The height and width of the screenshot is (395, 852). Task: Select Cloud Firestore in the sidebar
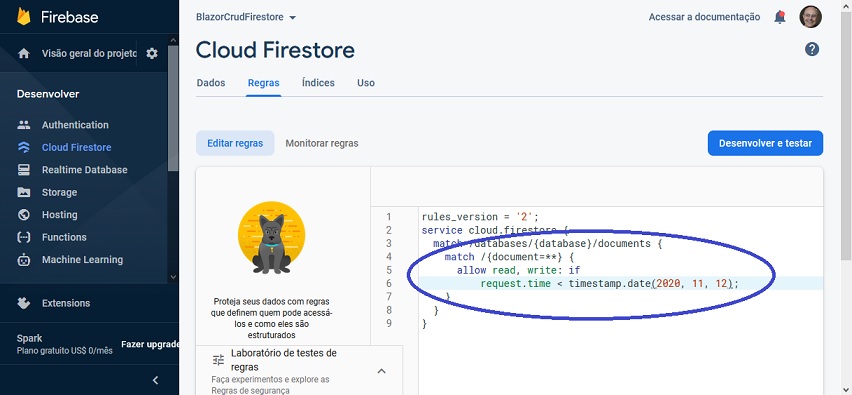tap(77, 147)
